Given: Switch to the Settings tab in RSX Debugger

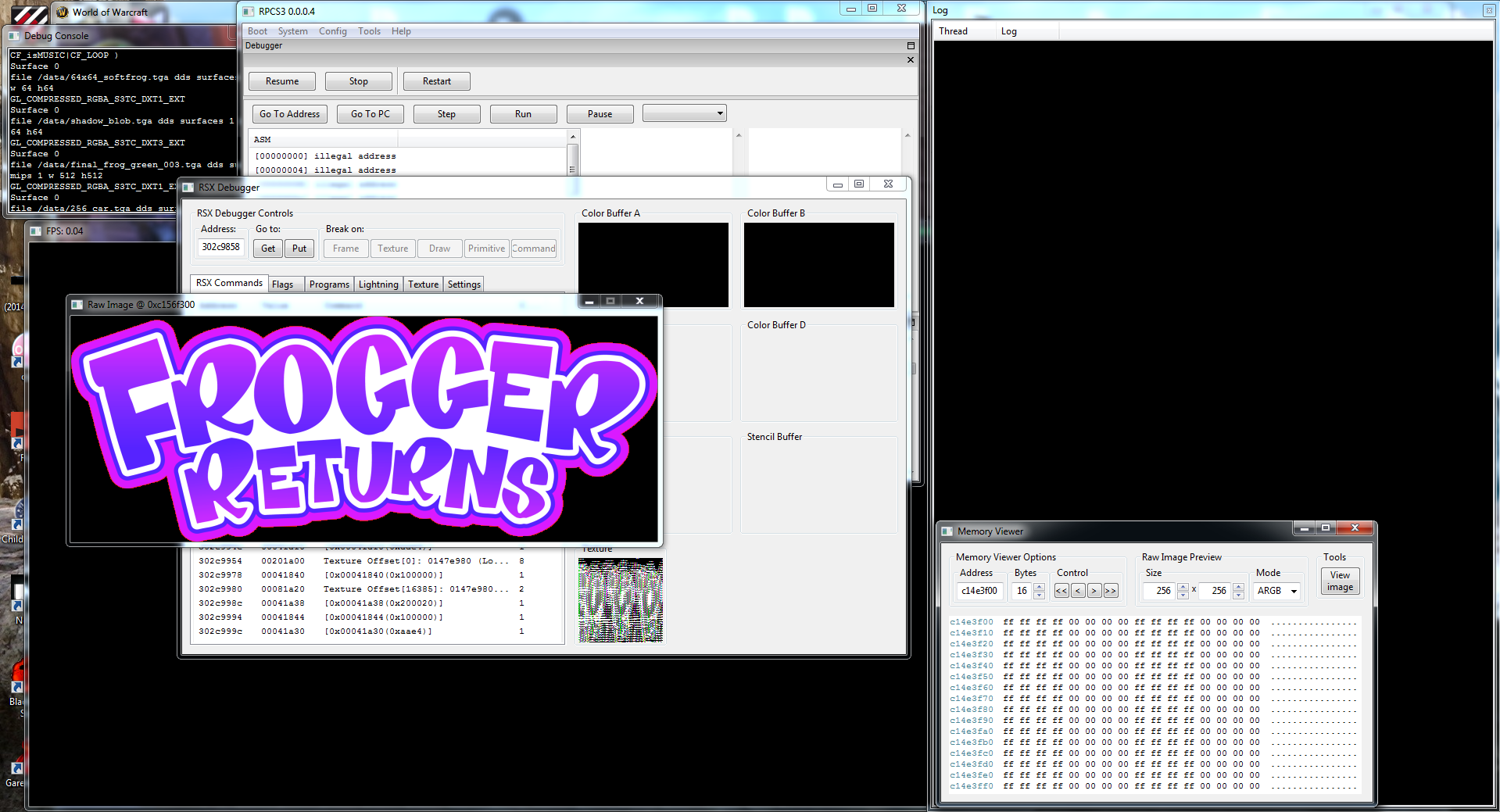Looking at the screenshot, I should pos(464,284).
